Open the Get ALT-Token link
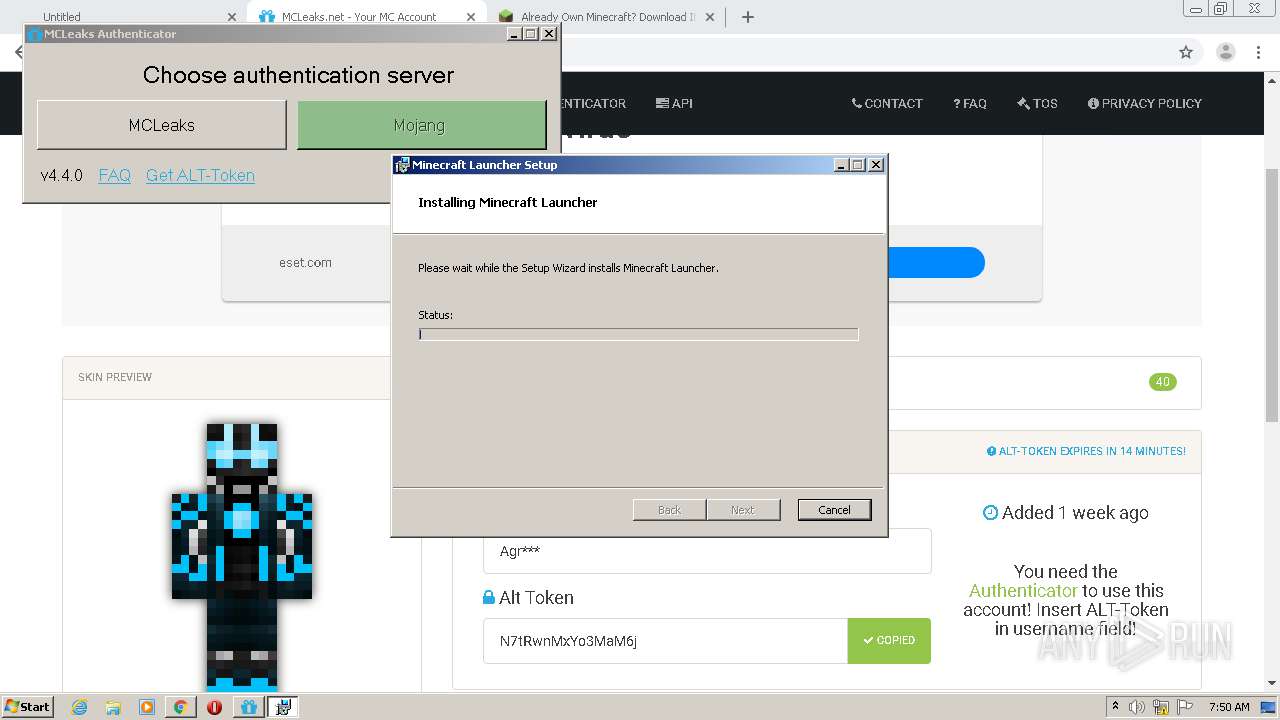This screenshot has height=720, width=1280. pos(200,175)
